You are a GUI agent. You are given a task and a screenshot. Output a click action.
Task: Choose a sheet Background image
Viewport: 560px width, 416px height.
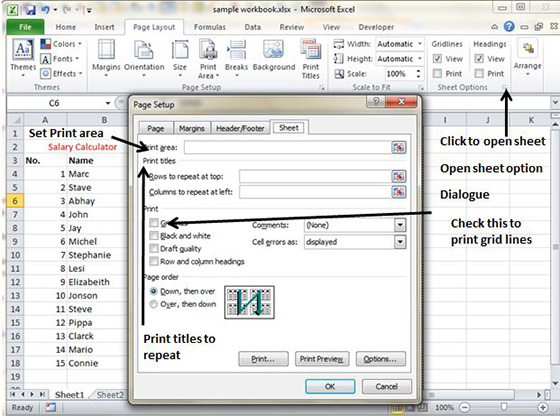274,55
